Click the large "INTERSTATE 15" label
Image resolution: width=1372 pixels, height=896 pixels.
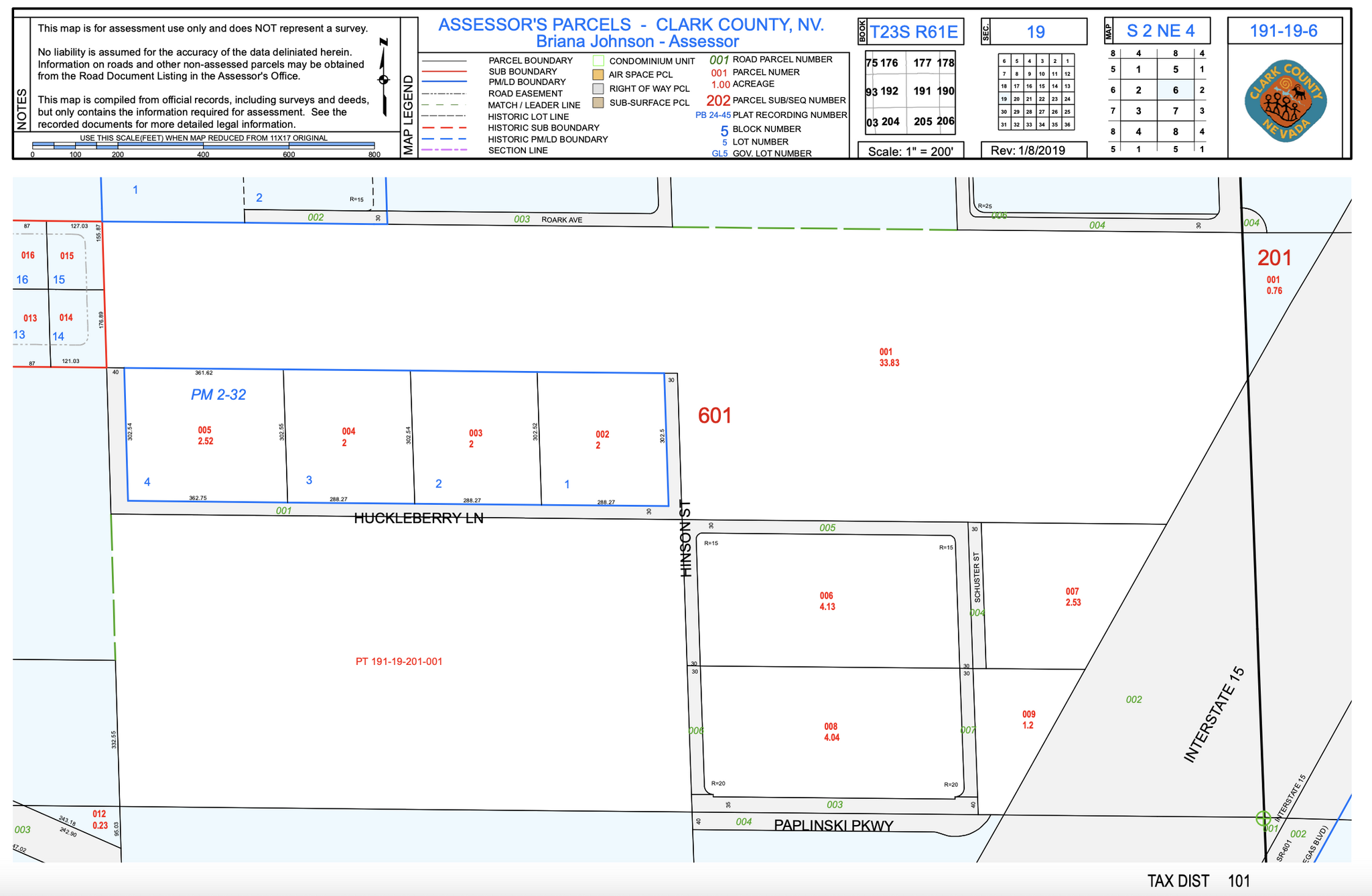point(1214,715)
